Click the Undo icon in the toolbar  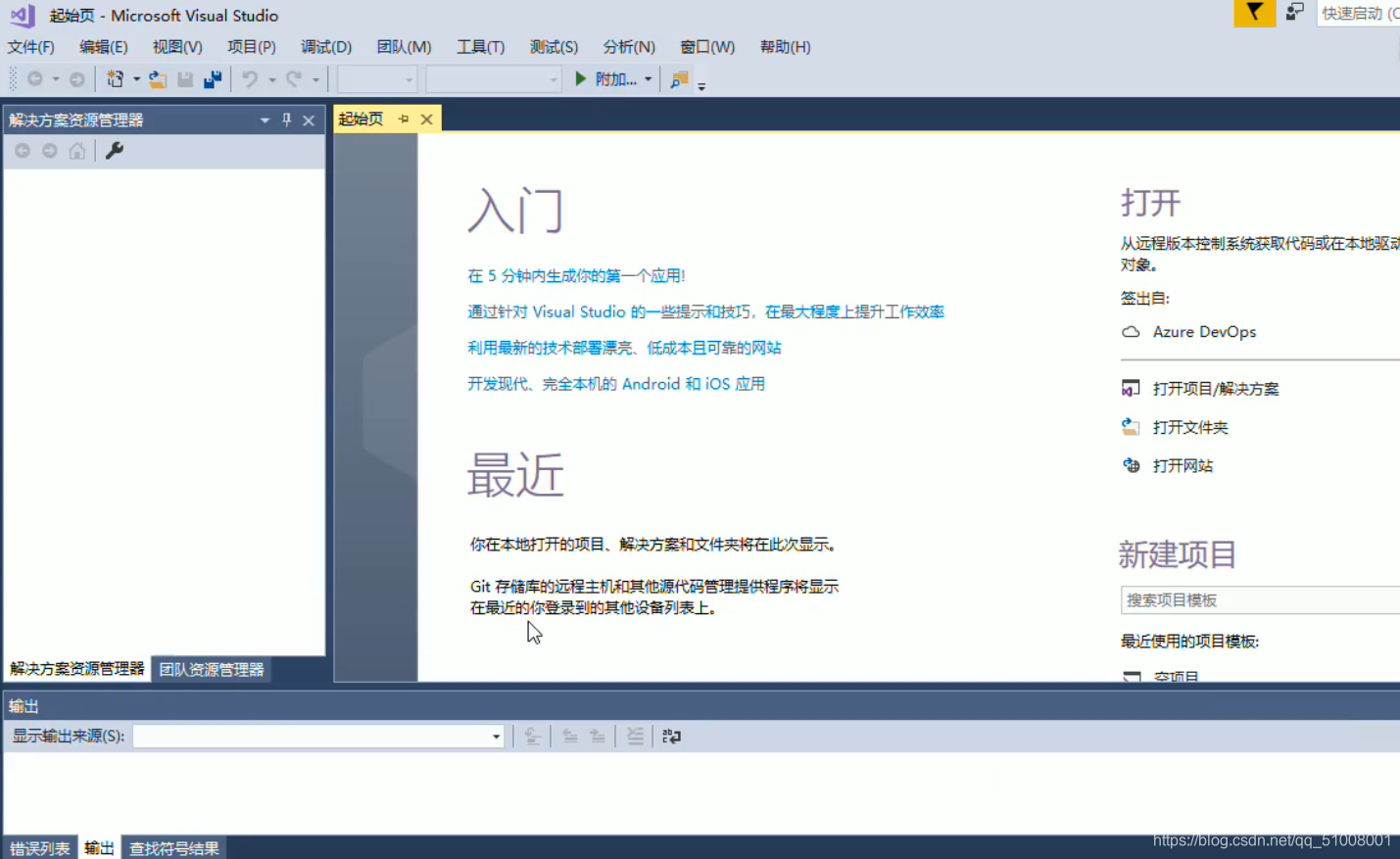point(251,79)
